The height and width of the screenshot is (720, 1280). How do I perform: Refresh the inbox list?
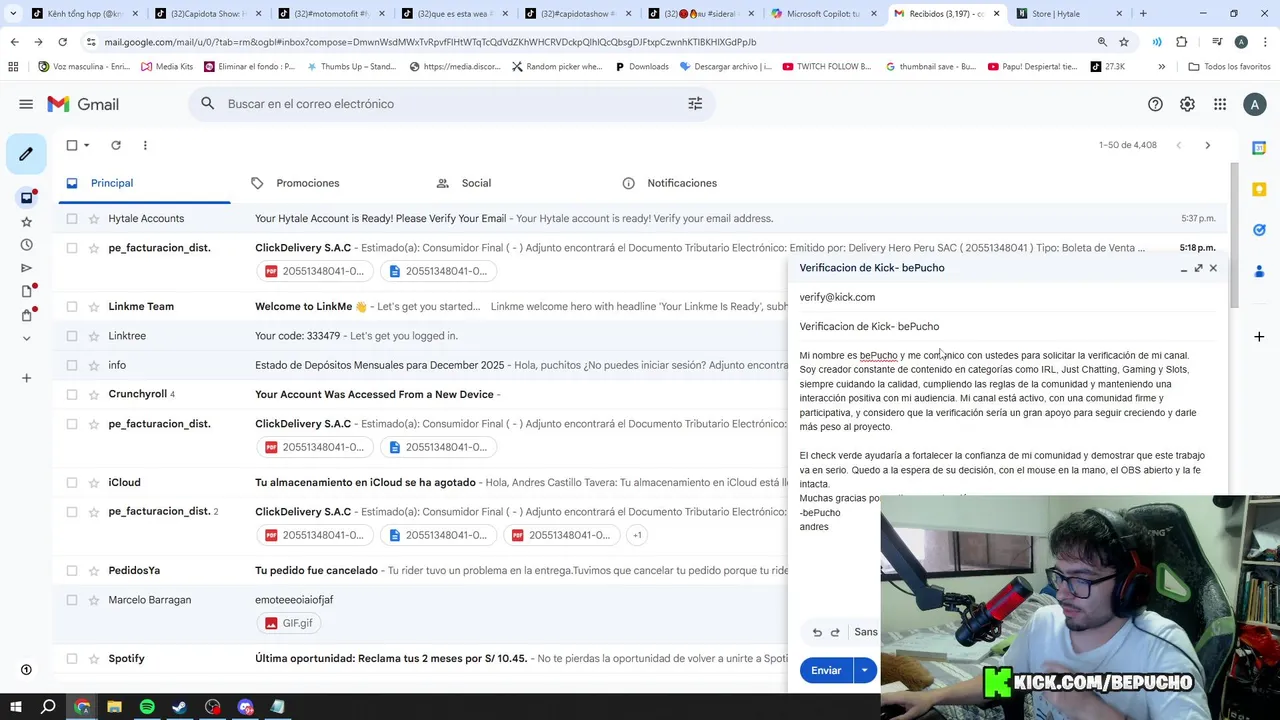(116, 145)
